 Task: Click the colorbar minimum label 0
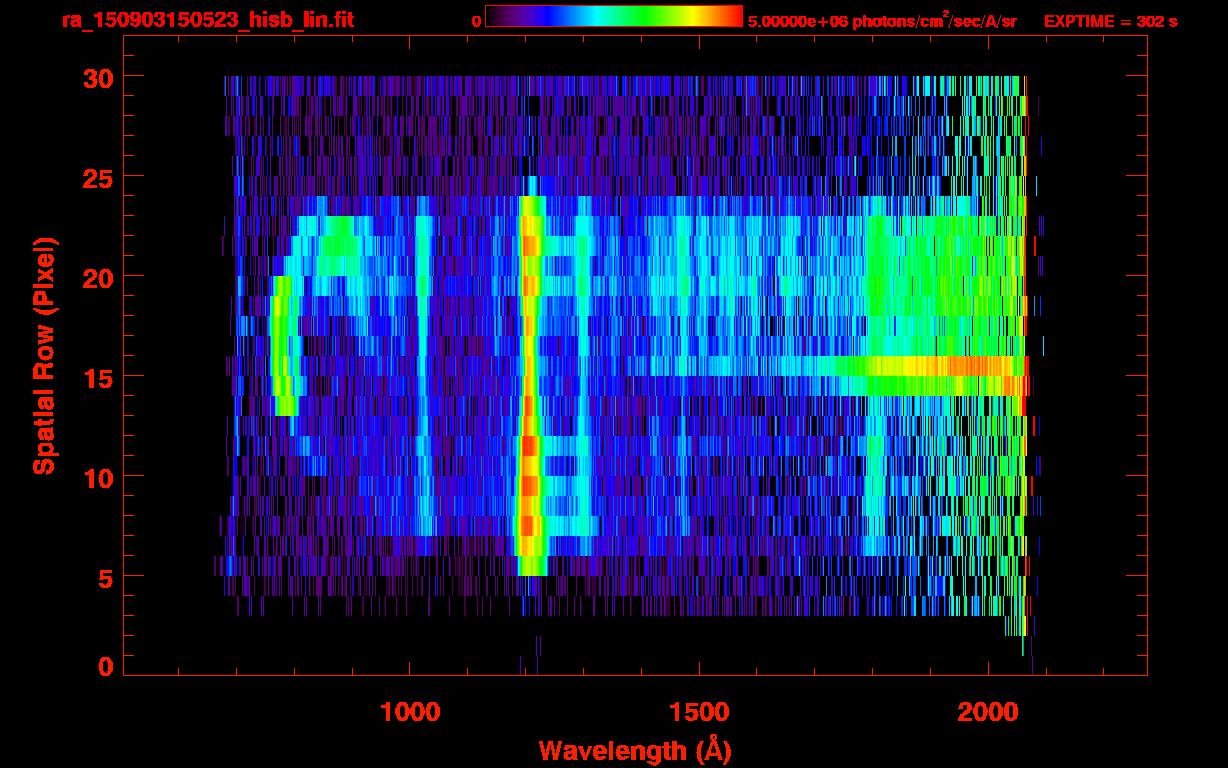[x=476, y=21]
